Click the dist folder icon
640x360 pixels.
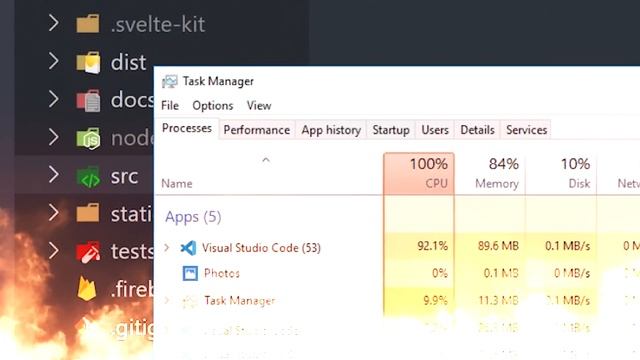[88, 62]
